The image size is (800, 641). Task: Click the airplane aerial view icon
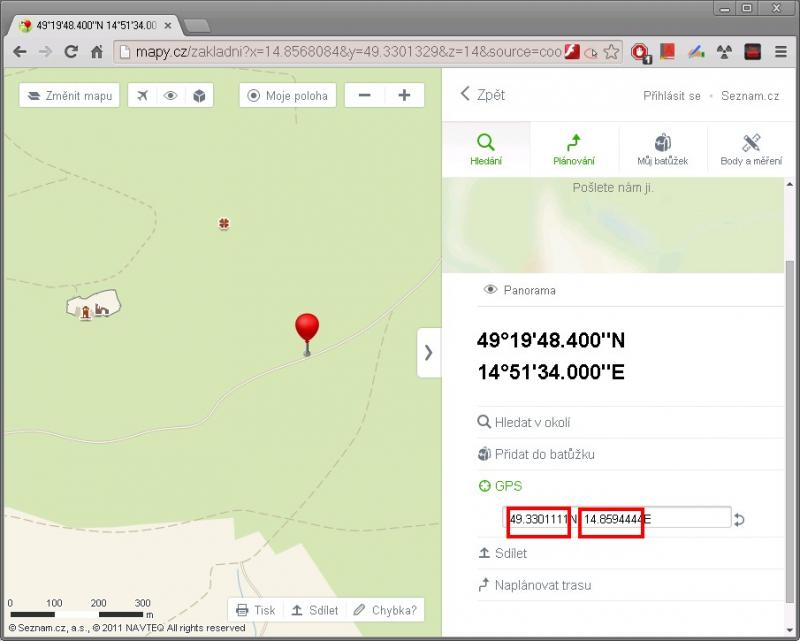click(x=143, y=95)
